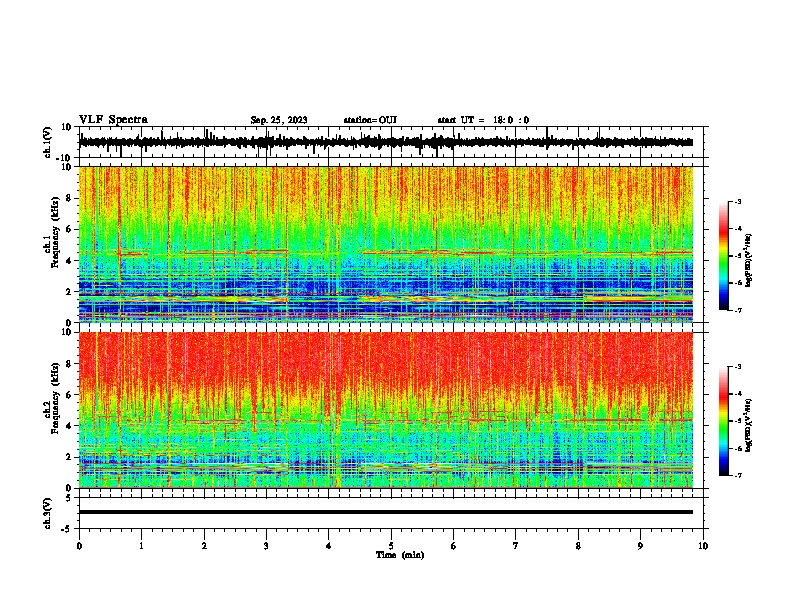Viewport: 792px width, 612px height.
Task: Click time axis tick label "1"
Action: (x=142, y=546)
